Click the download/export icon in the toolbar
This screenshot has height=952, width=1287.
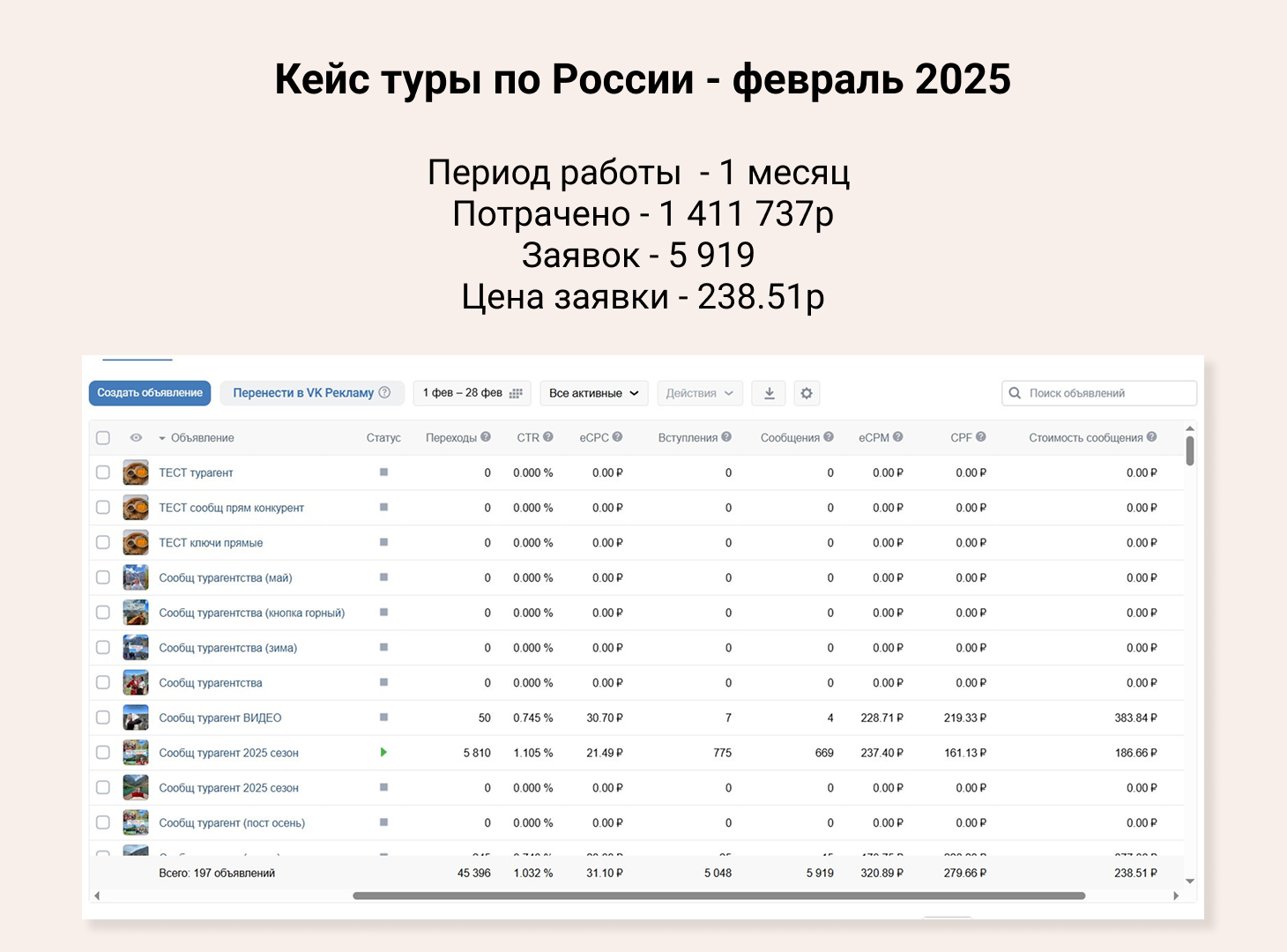pos(768,393)
